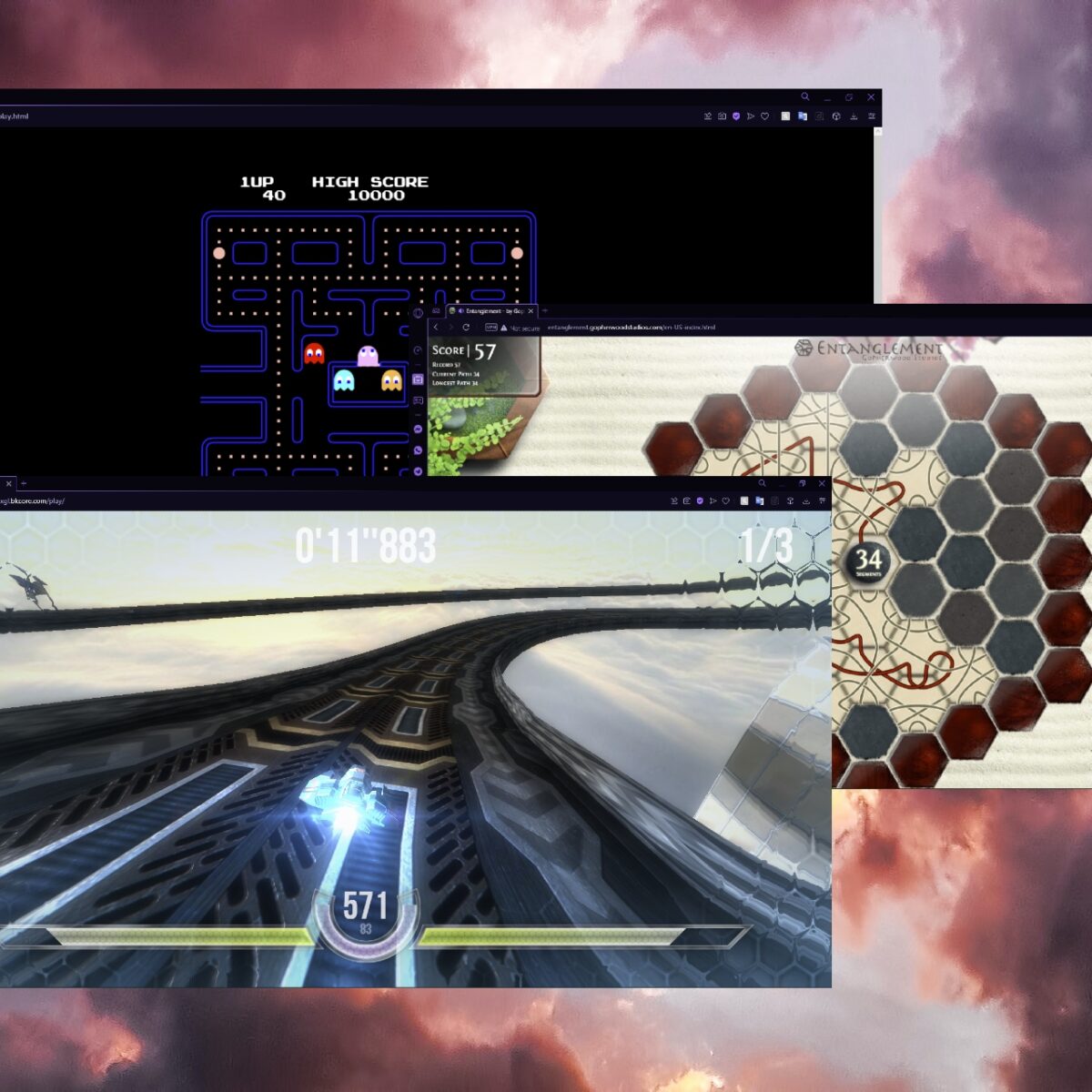
Task: Open WhatsApp in the Opera sidebar
Action: [418, 450]
